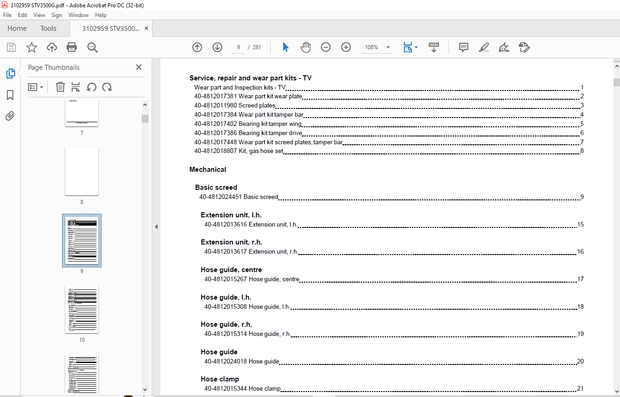Open '40-4812017381 Wear part kit wear plate' entry

[x=389, y=96]
